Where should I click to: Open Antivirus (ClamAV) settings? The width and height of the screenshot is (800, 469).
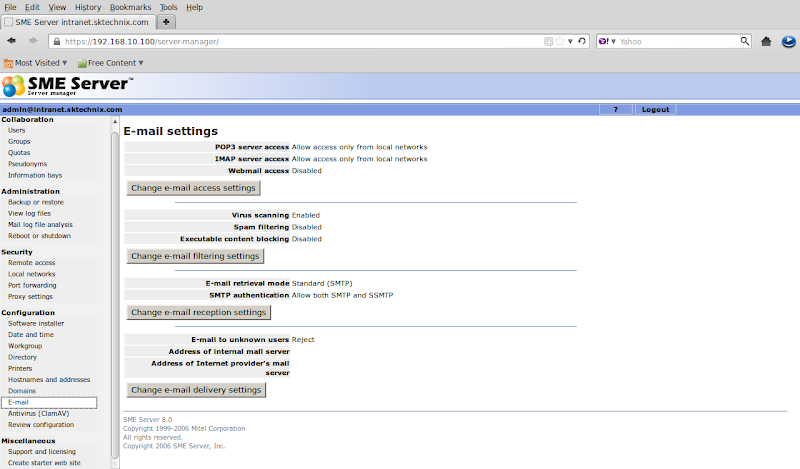coord(38,413)
